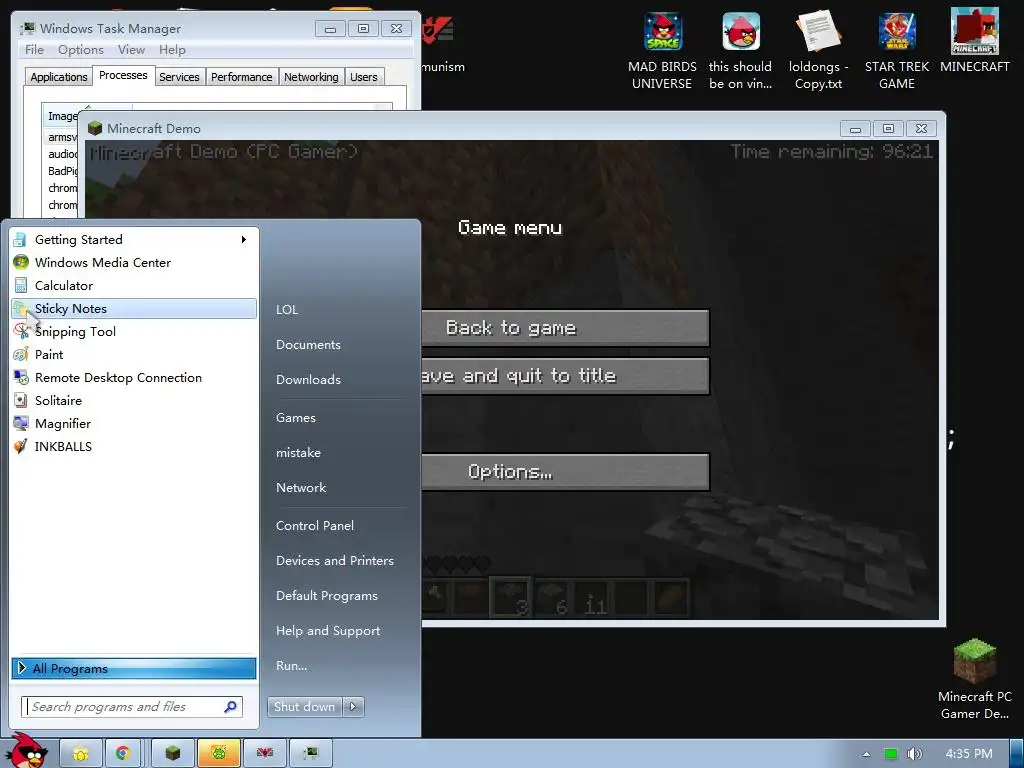1024x768 pixels.
Task: Switch to Minecraft taskbar button
Action: tap(172, 754)
